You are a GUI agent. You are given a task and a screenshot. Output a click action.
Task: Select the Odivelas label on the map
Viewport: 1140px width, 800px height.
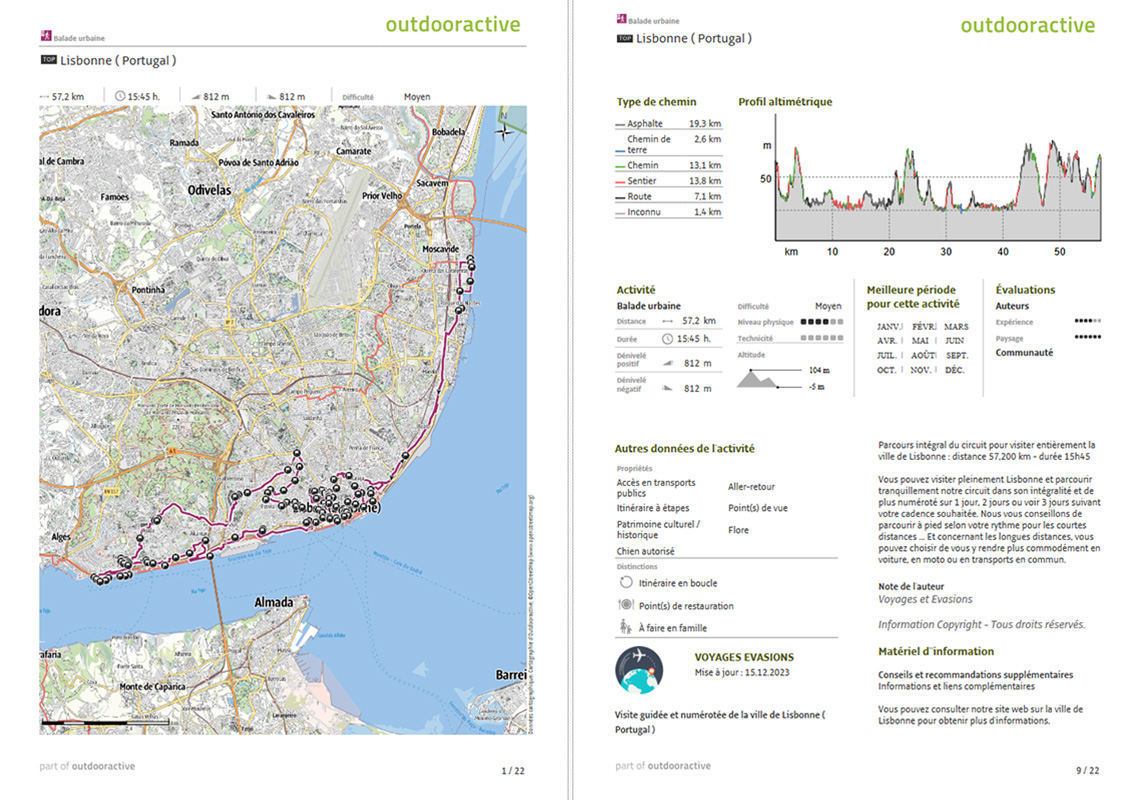point(209,190)
